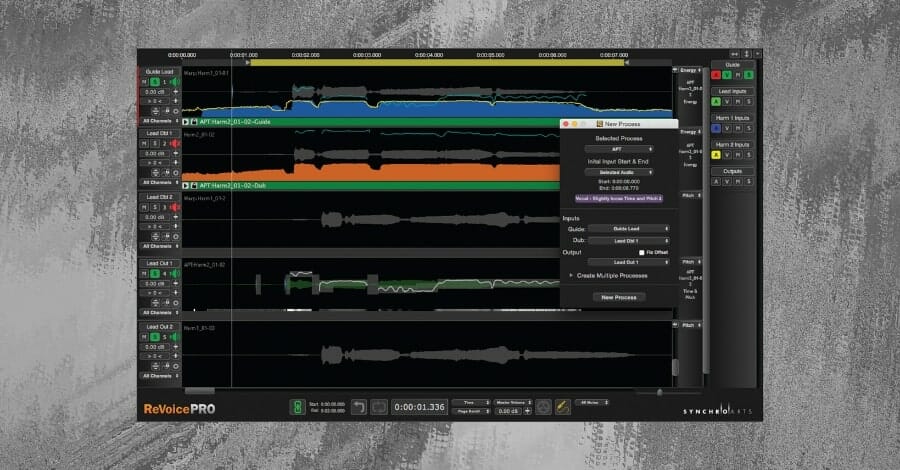Click the loop playback icon in bottom toolbar
The height and width of the screenshot is (470, 900).
[x=379, y=407]
